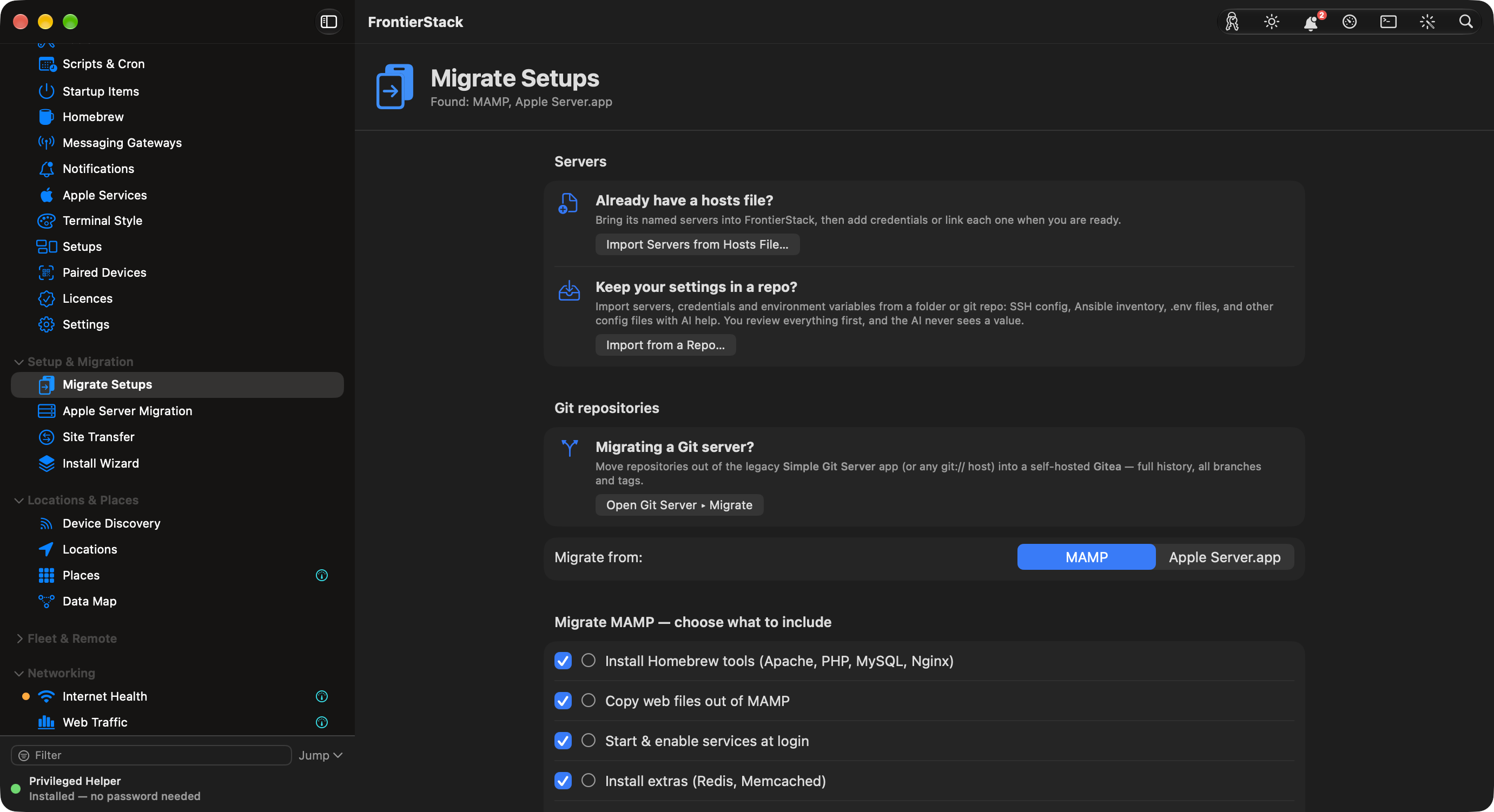Click the search magnifier icon
This screenshot has height=812, width=1494.
[x=1465, y=22]
